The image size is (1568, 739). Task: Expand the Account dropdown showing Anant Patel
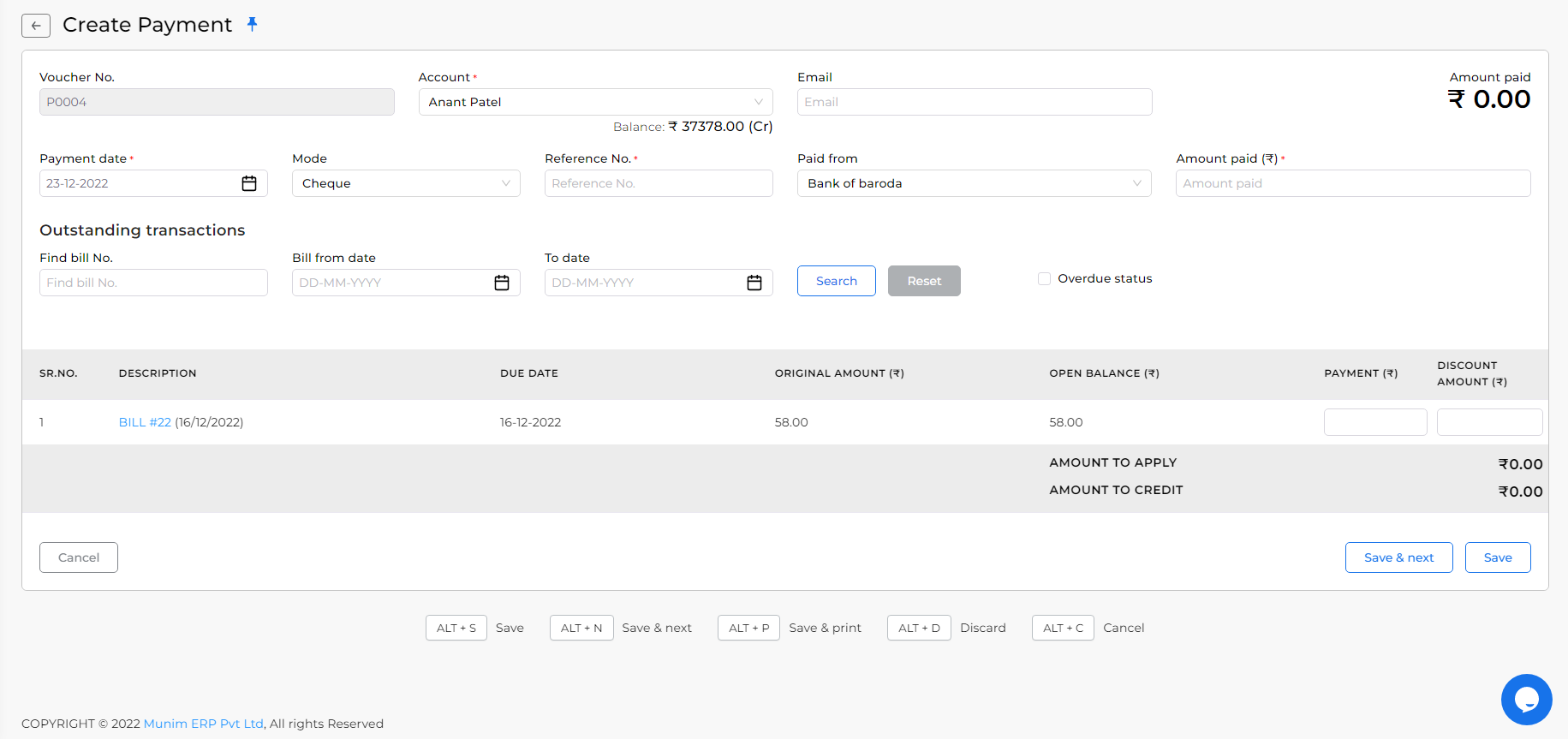(x=595, y=102)
